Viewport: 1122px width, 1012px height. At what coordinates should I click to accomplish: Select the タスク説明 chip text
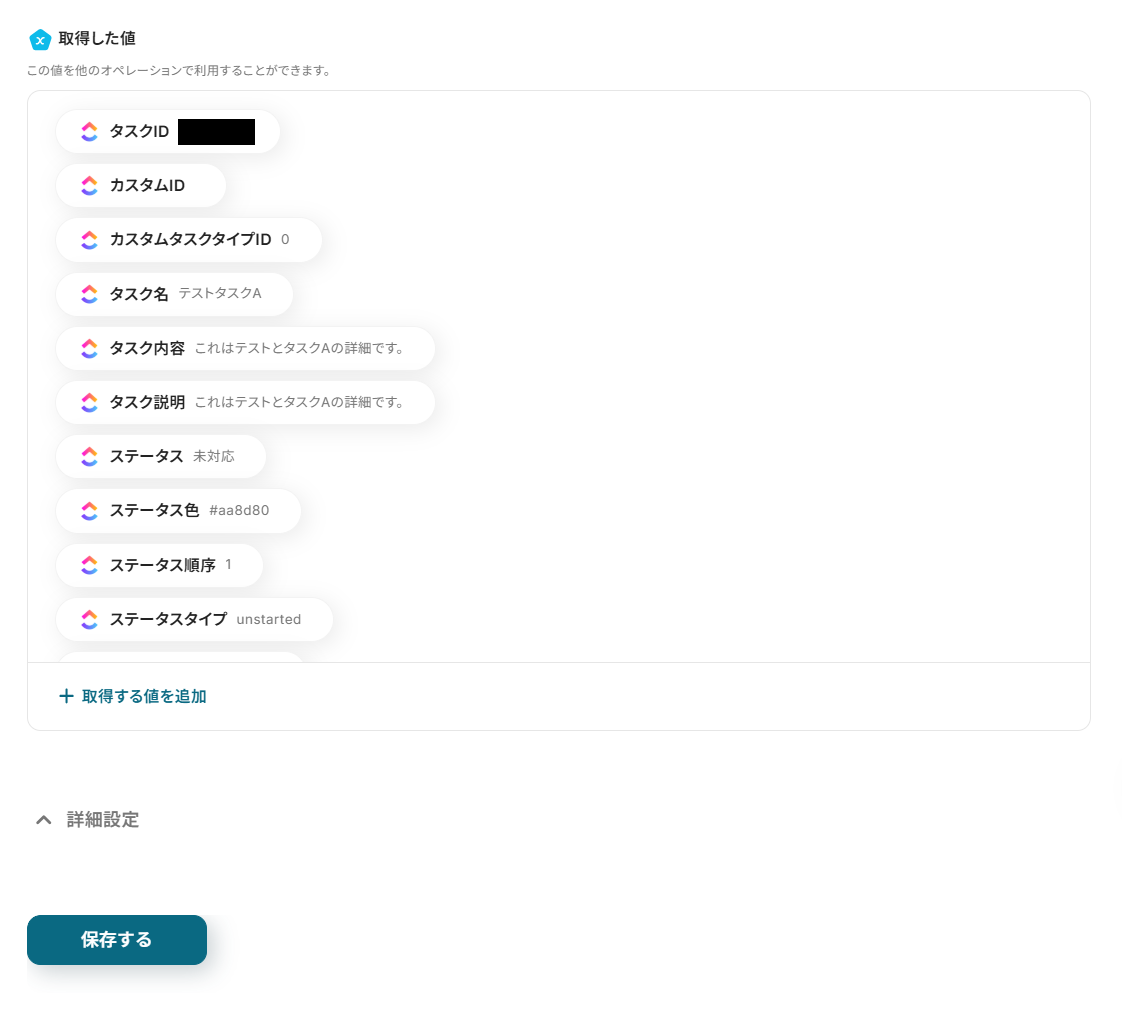click(245, 402)
